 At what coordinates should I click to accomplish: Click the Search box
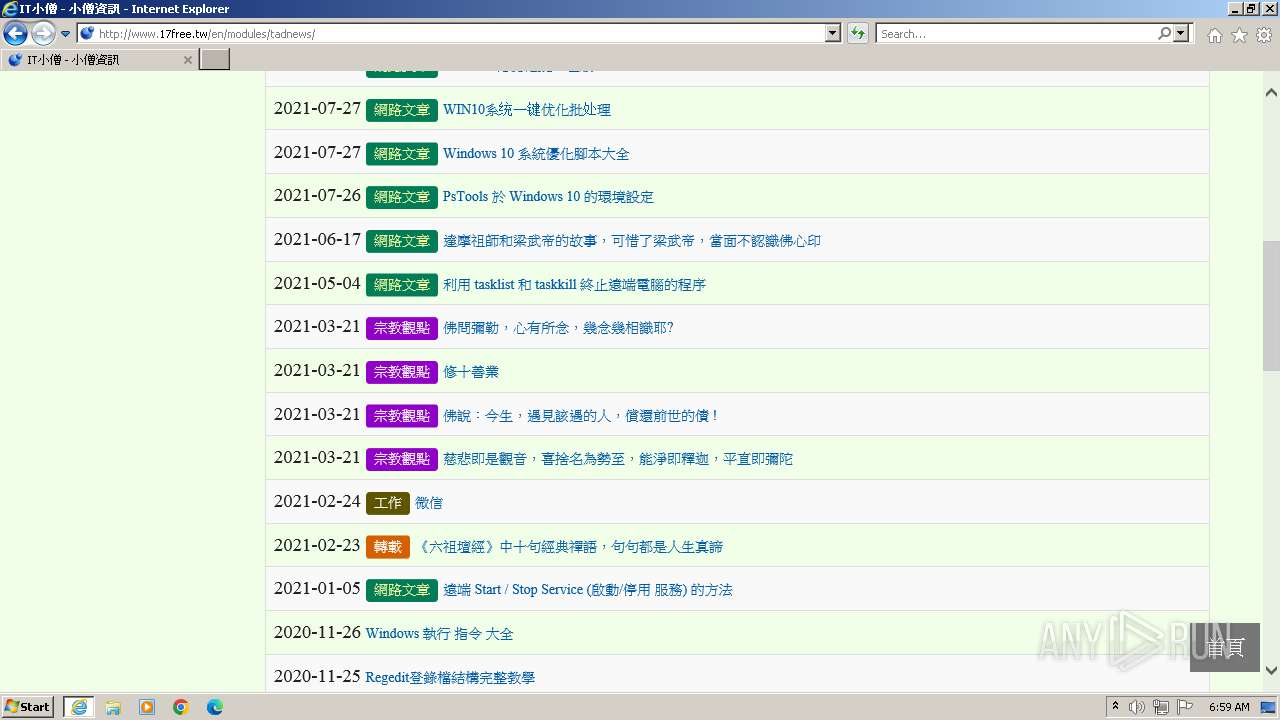(1015, 34)
